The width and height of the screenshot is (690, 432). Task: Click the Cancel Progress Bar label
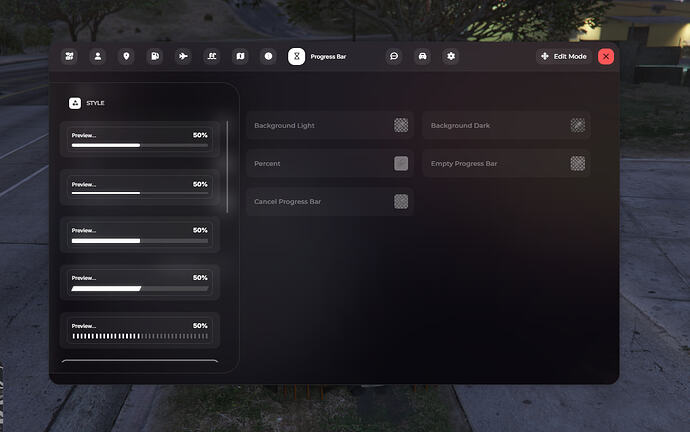(287, 201)
